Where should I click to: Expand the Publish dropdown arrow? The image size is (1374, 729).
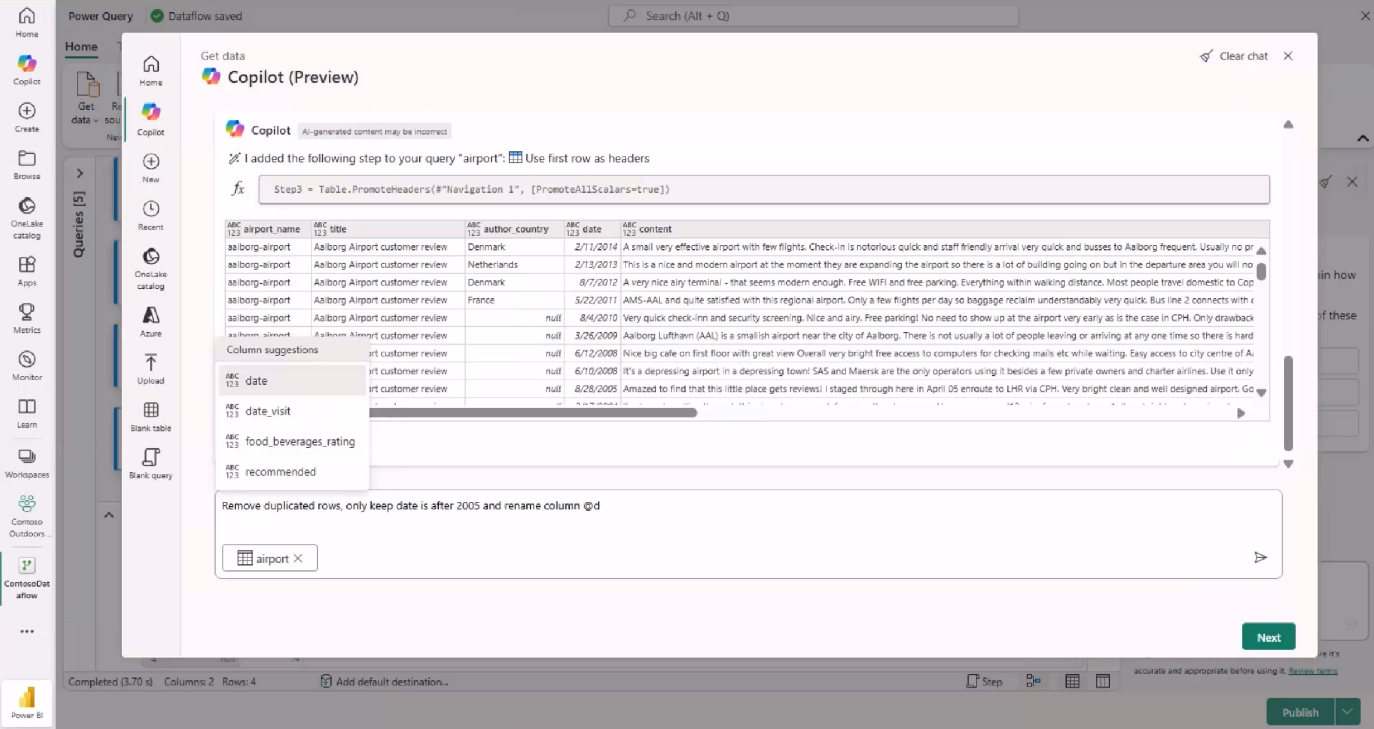coord(1348,712)
